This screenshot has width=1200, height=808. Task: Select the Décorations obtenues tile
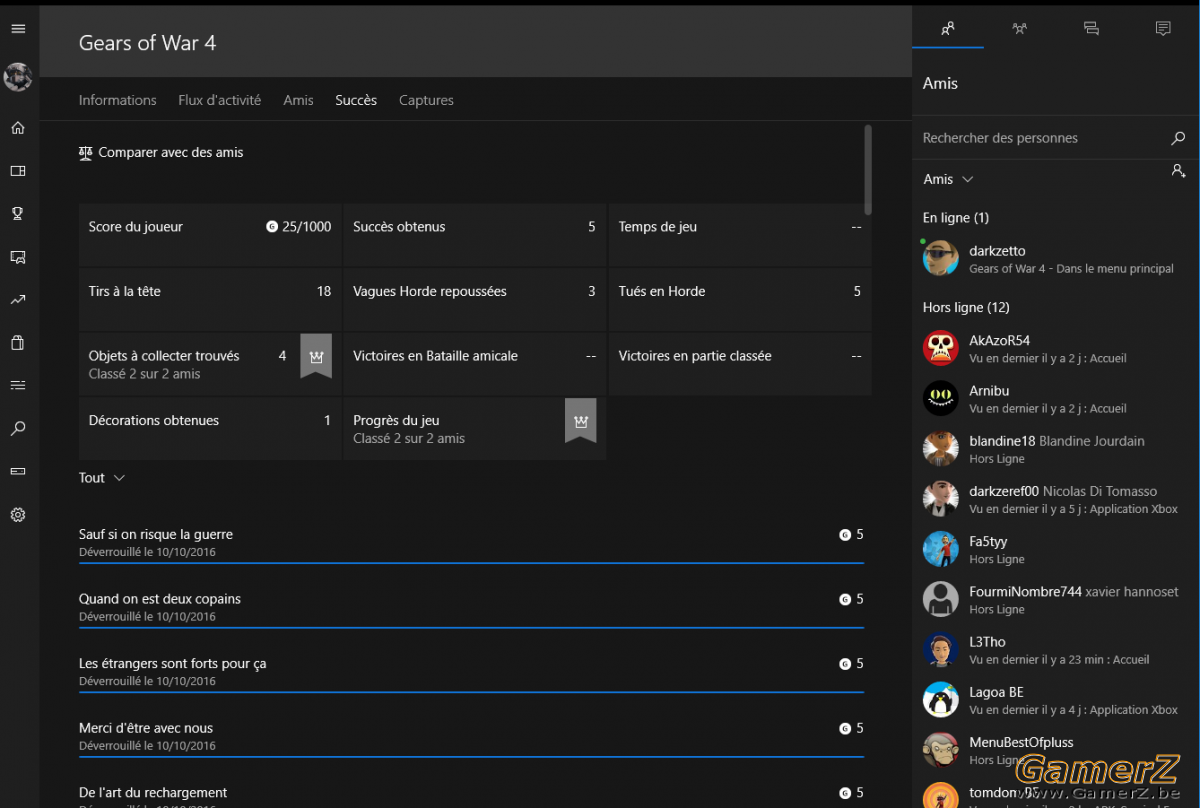210,428
